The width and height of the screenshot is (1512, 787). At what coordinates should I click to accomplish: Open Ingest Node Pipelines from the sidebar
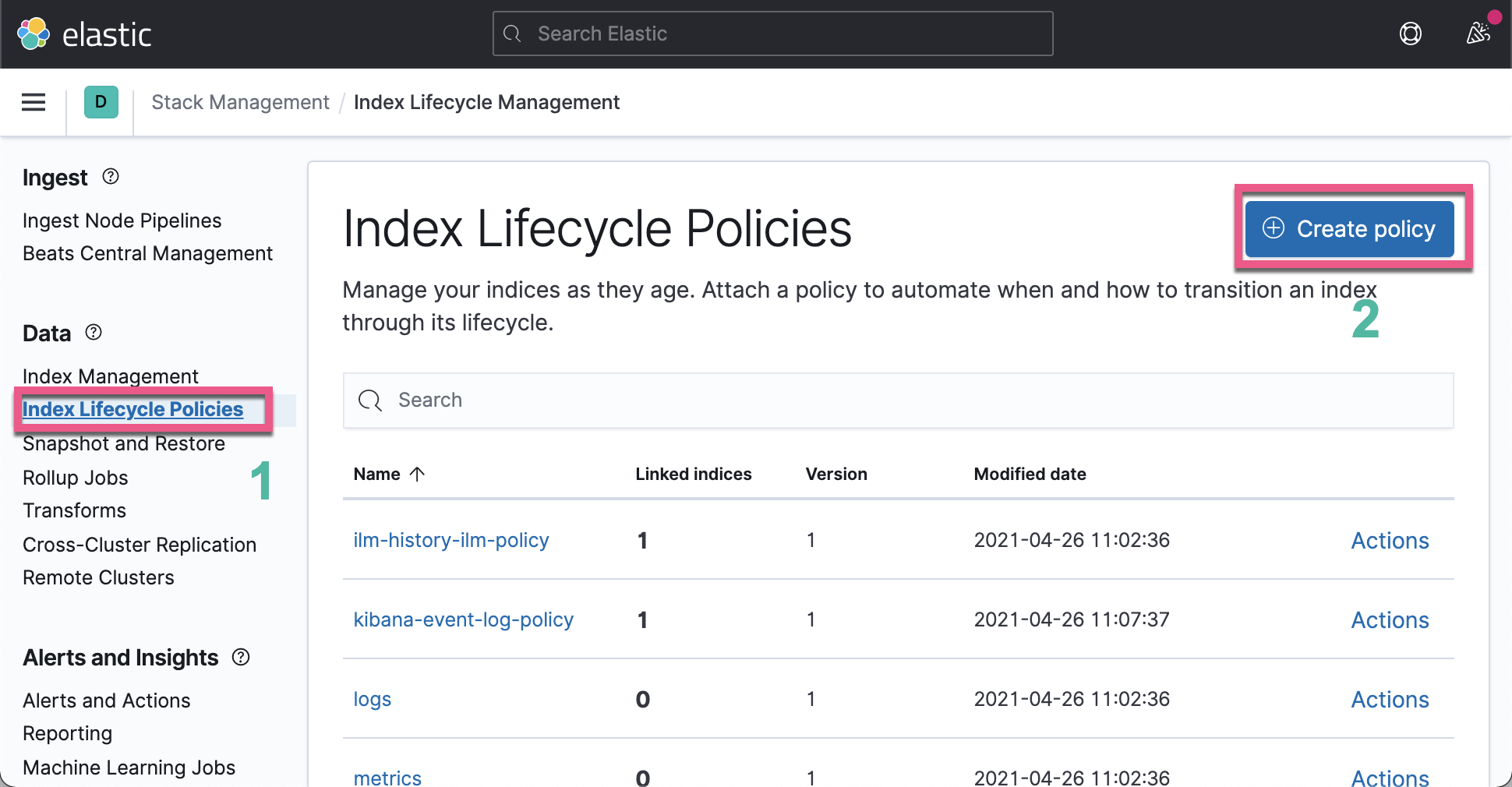122,221
